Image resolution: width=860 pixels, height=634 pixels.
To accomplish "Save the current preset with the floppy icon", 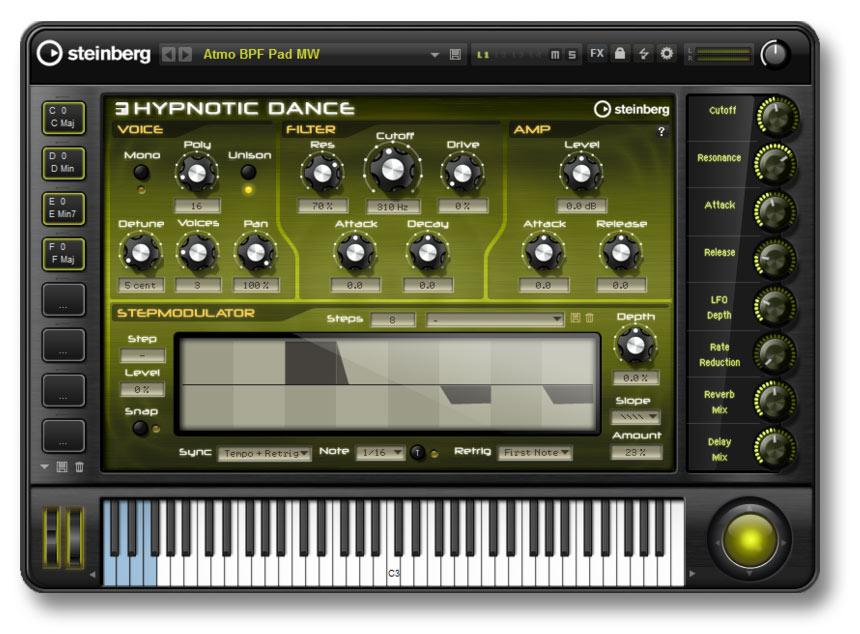I will point(455,54).
